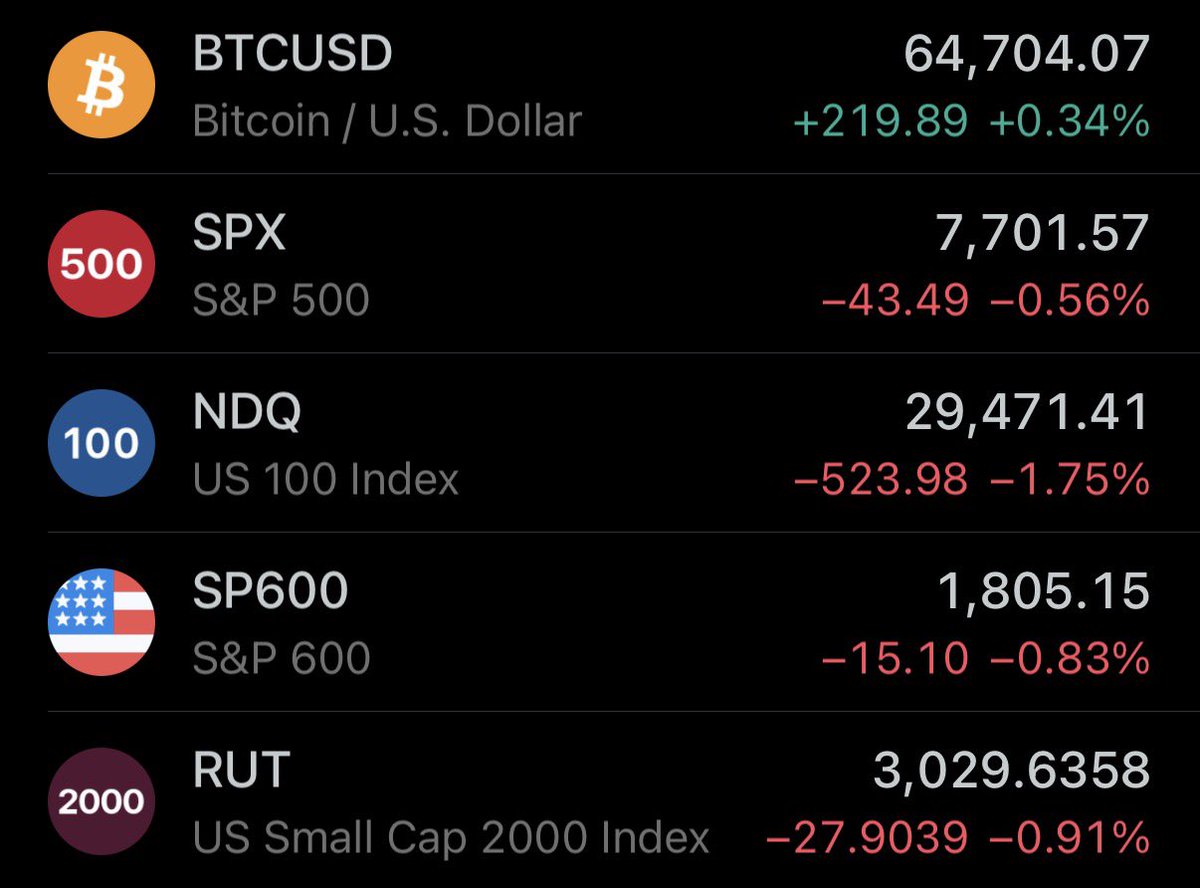1200x888 pixels.
Task: Click the Bitcoin price 64,704.07
Action: tap(1027, 55)
